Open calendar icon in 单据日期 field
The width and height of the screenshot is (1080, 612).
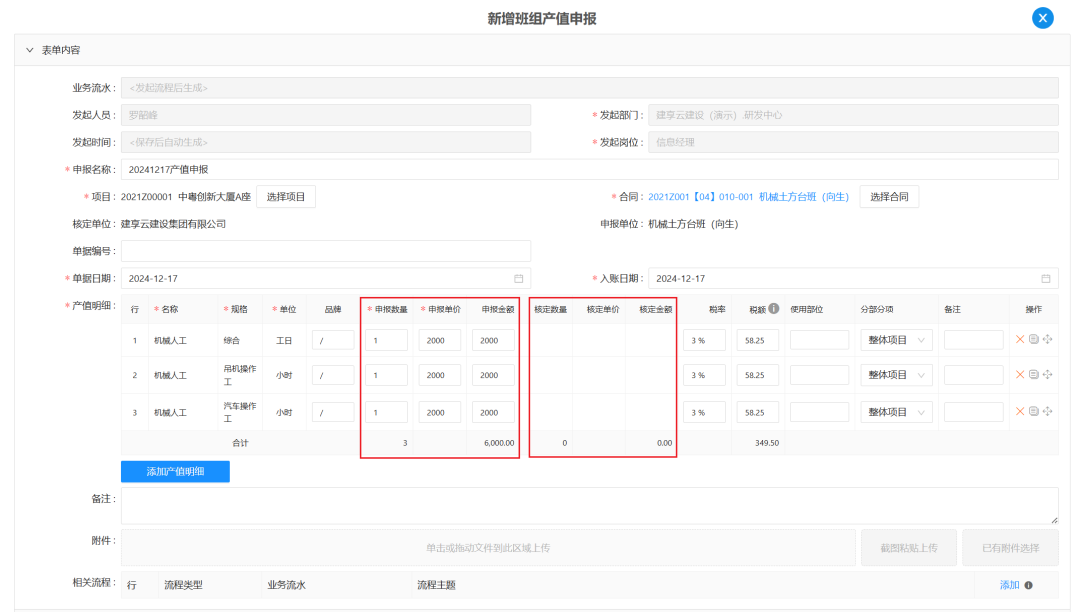click(x=518, y=279)
